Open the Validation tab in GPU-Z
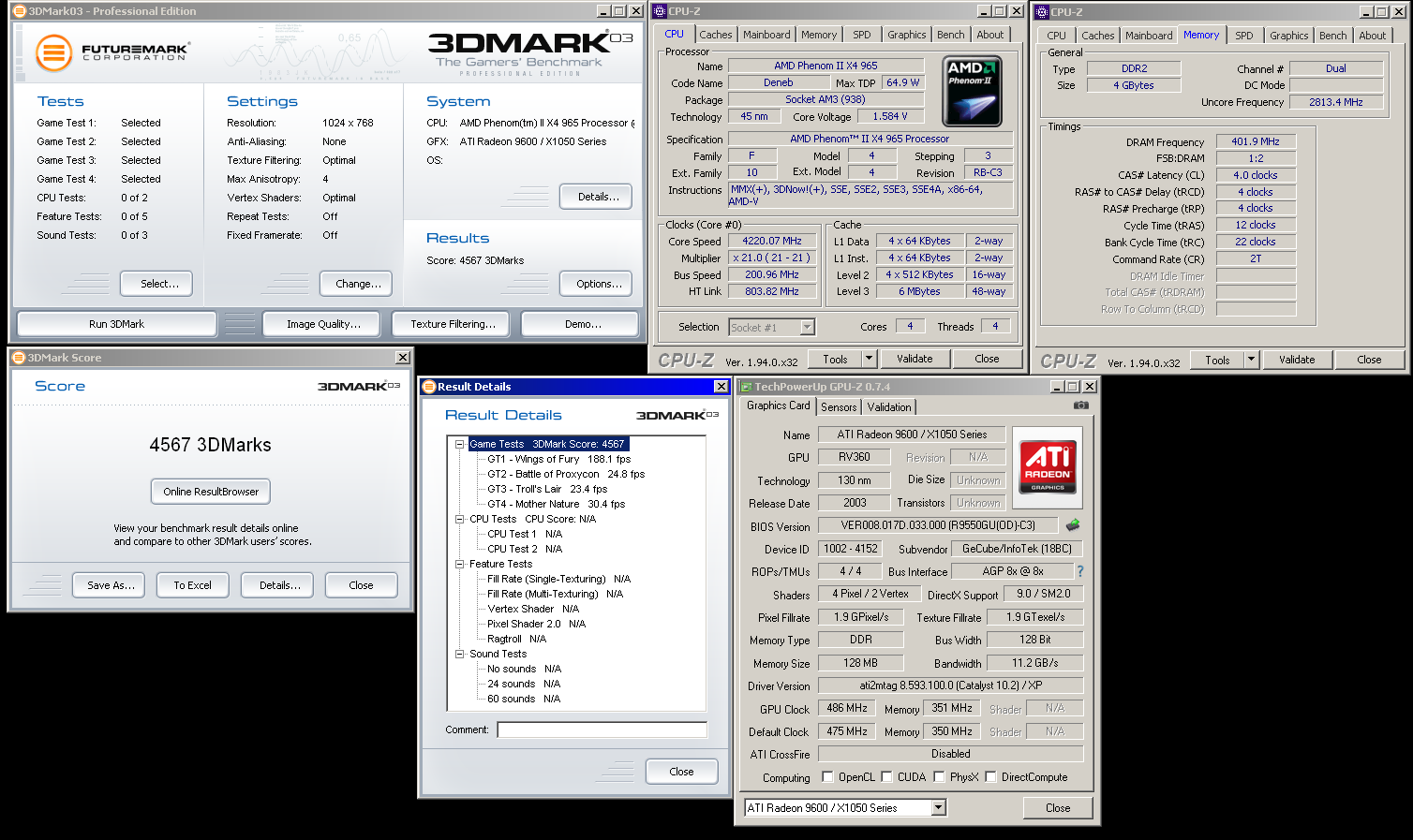The height and width of the screenshot is (840, 1413). point(889,407)
